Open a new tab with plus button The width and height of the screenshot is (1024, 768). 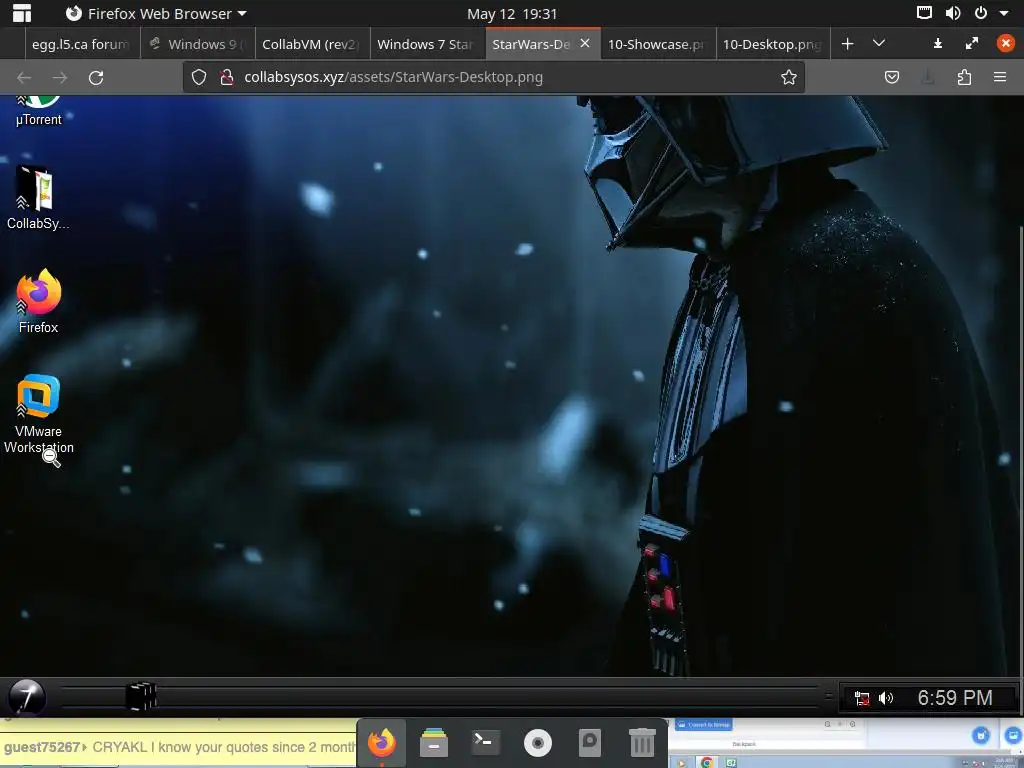pyautogui.click(x=848, y=44)
